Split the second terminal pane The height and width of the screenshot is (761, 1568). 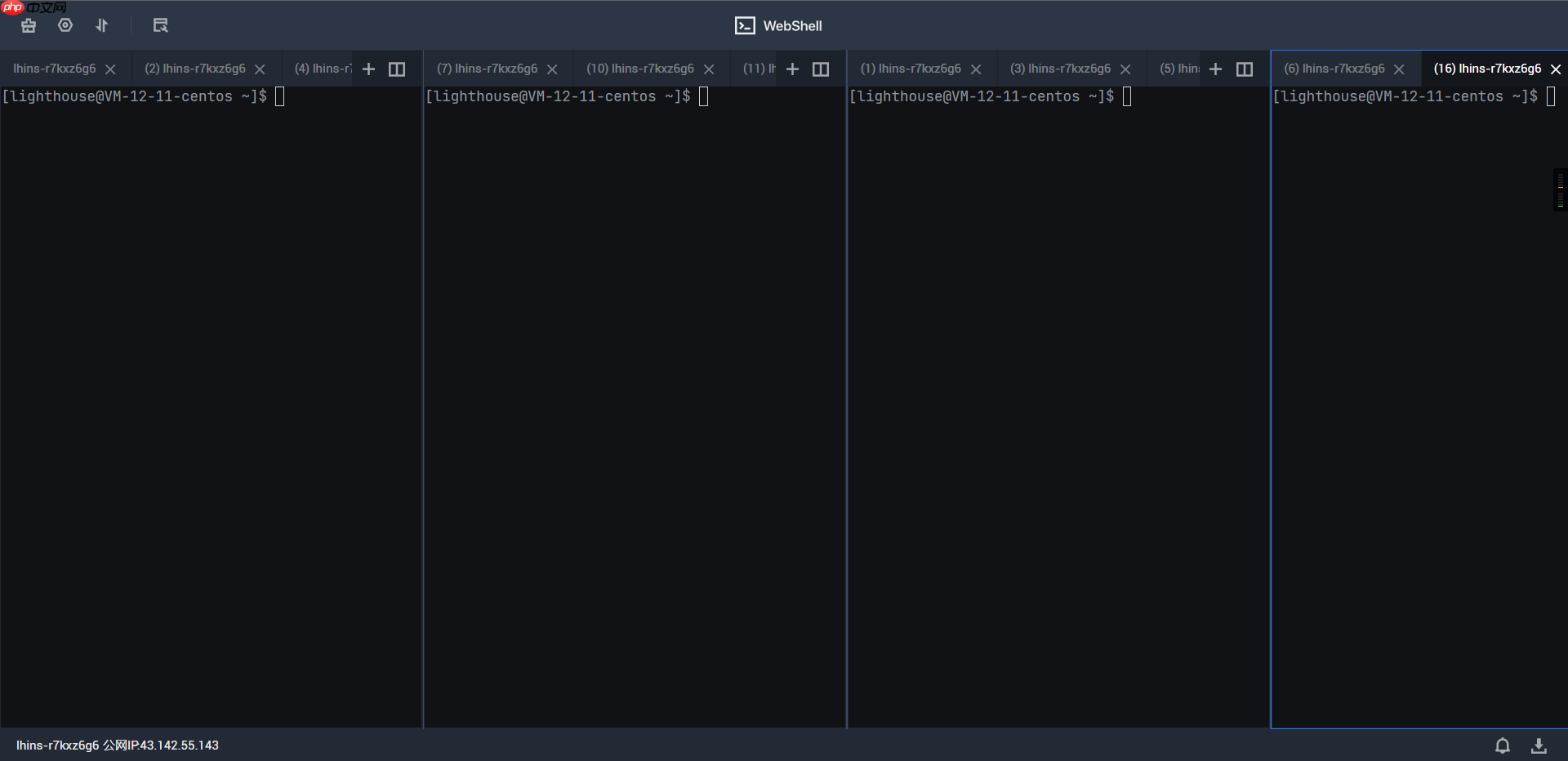click(x=821, y=69)
